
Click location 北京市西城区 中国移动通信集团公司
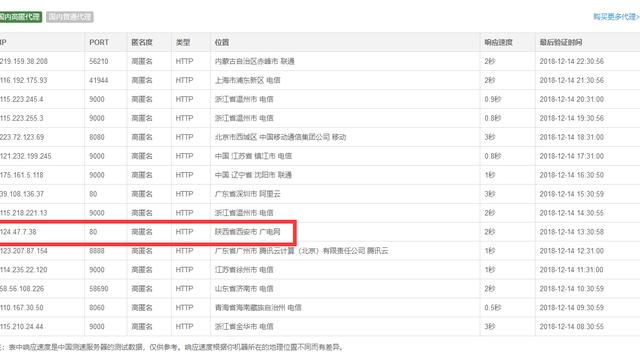[x=272, y=137]
